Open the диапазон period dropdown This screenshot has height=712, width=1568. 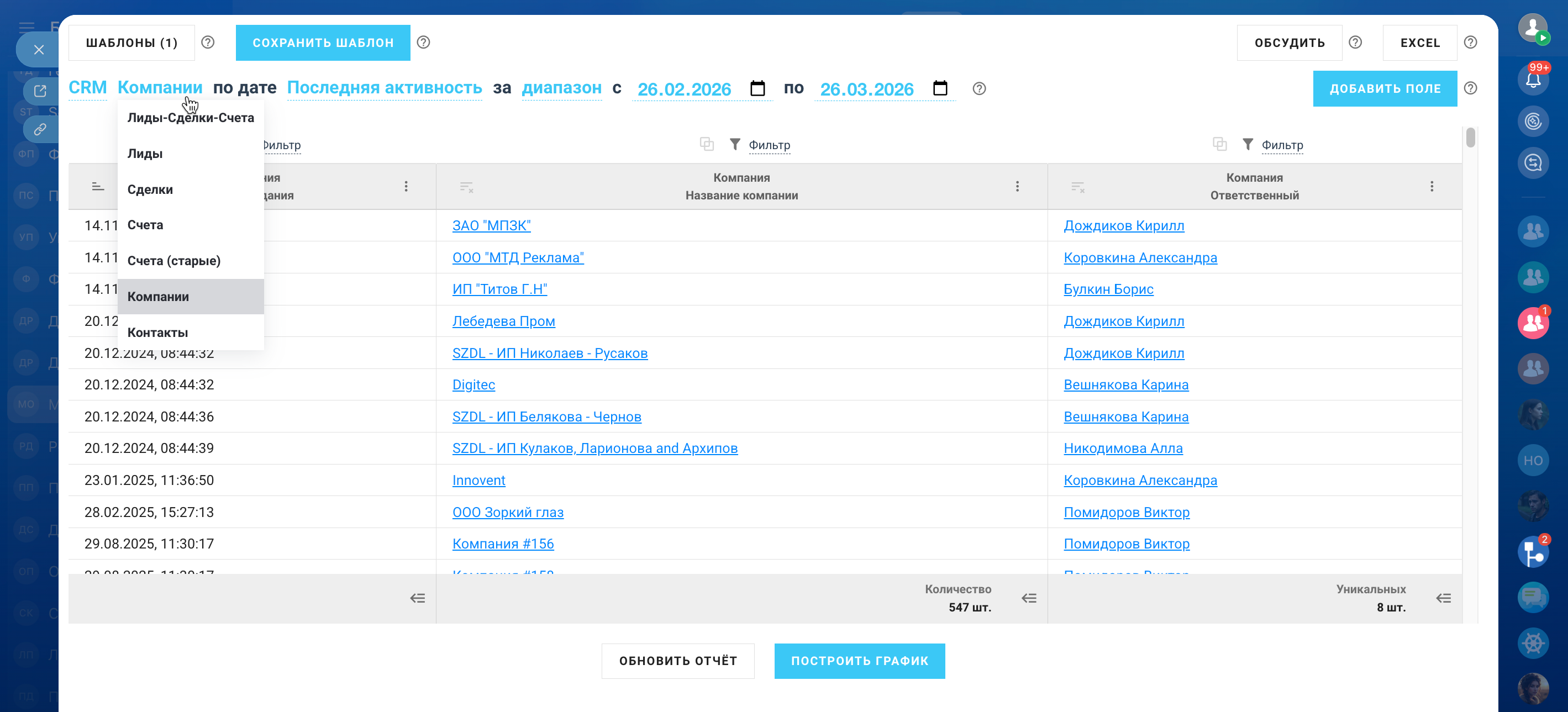[x=561, y=88]
